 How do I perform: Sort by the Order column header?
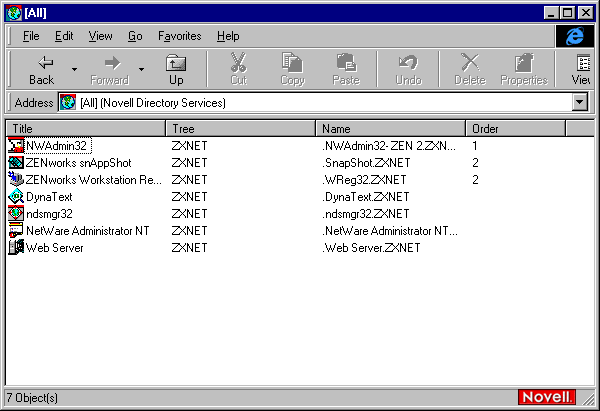(x=515, y=129)
